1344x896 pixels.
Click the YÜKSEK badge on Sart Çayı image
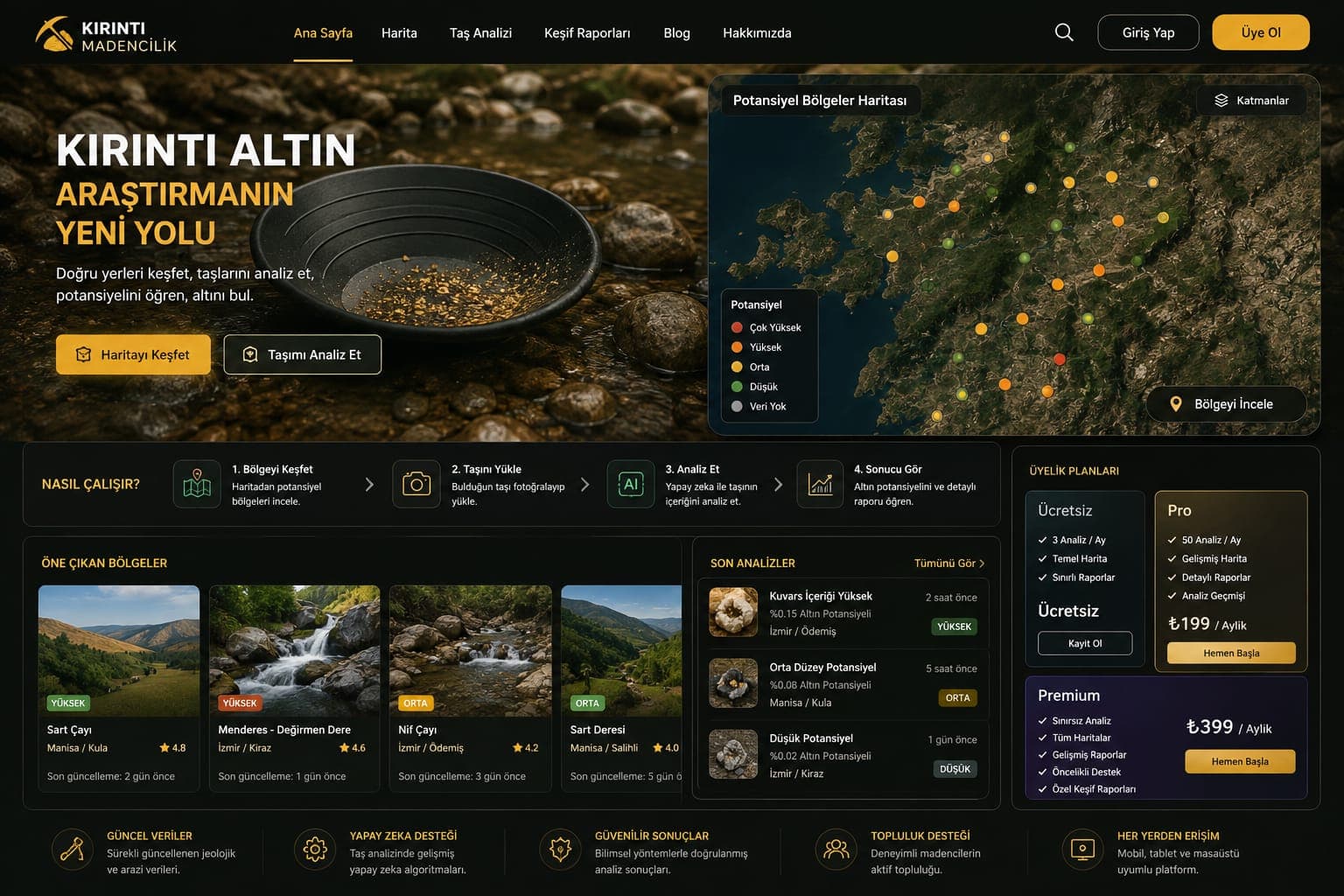(67, 703)
